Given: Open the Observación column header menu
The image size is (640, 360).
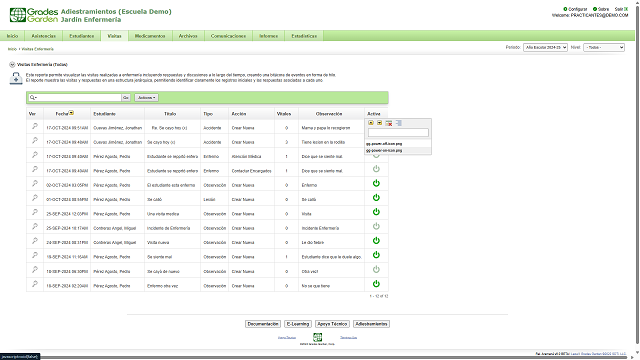Looking at the screenshot, I should (329, 114).
